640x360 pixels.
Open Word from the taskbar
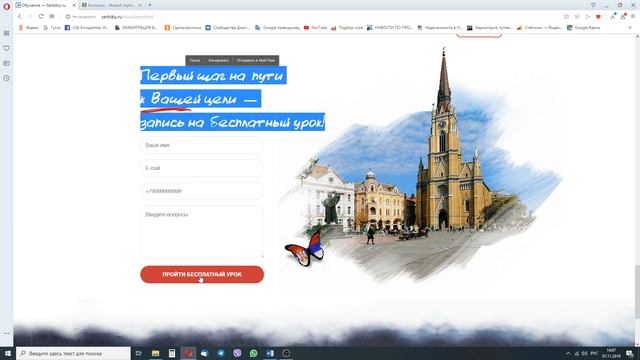point(270,353)
